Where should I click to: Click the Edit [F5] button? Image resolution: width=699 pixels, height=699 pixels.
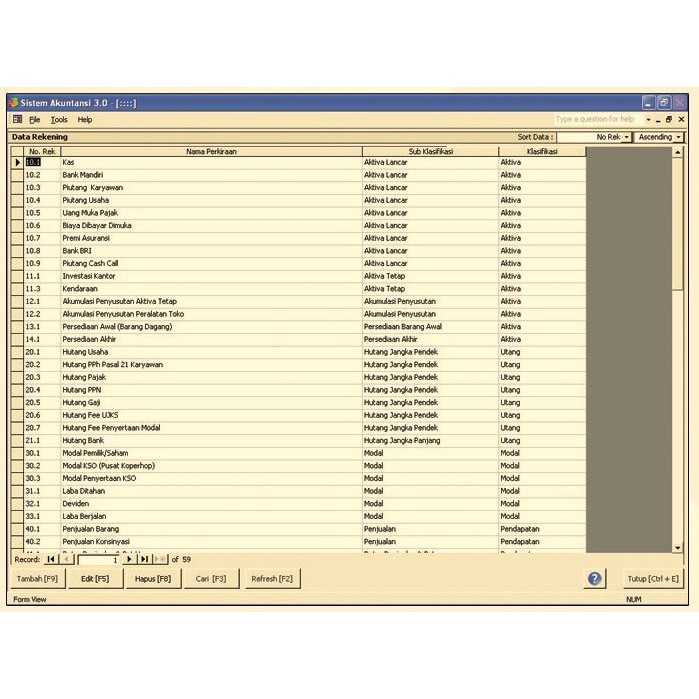pyautogui.click(x=95, y=579)
